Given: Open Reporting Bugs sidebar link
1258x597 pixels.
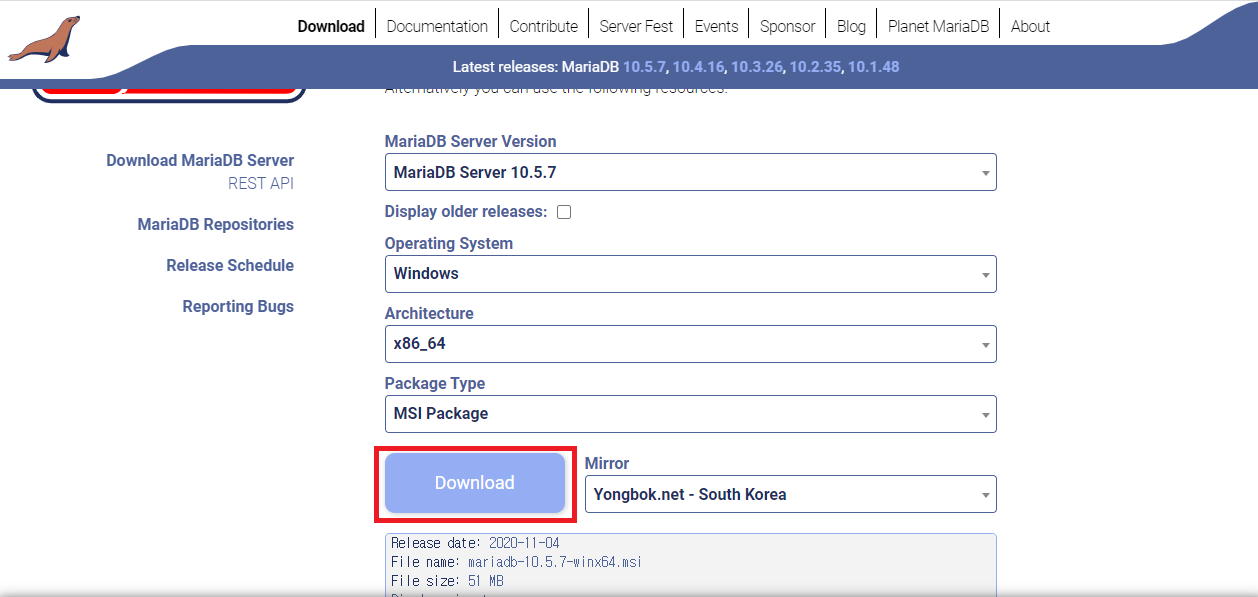Looking at the screenshot, I should click(x=238, y=306).
